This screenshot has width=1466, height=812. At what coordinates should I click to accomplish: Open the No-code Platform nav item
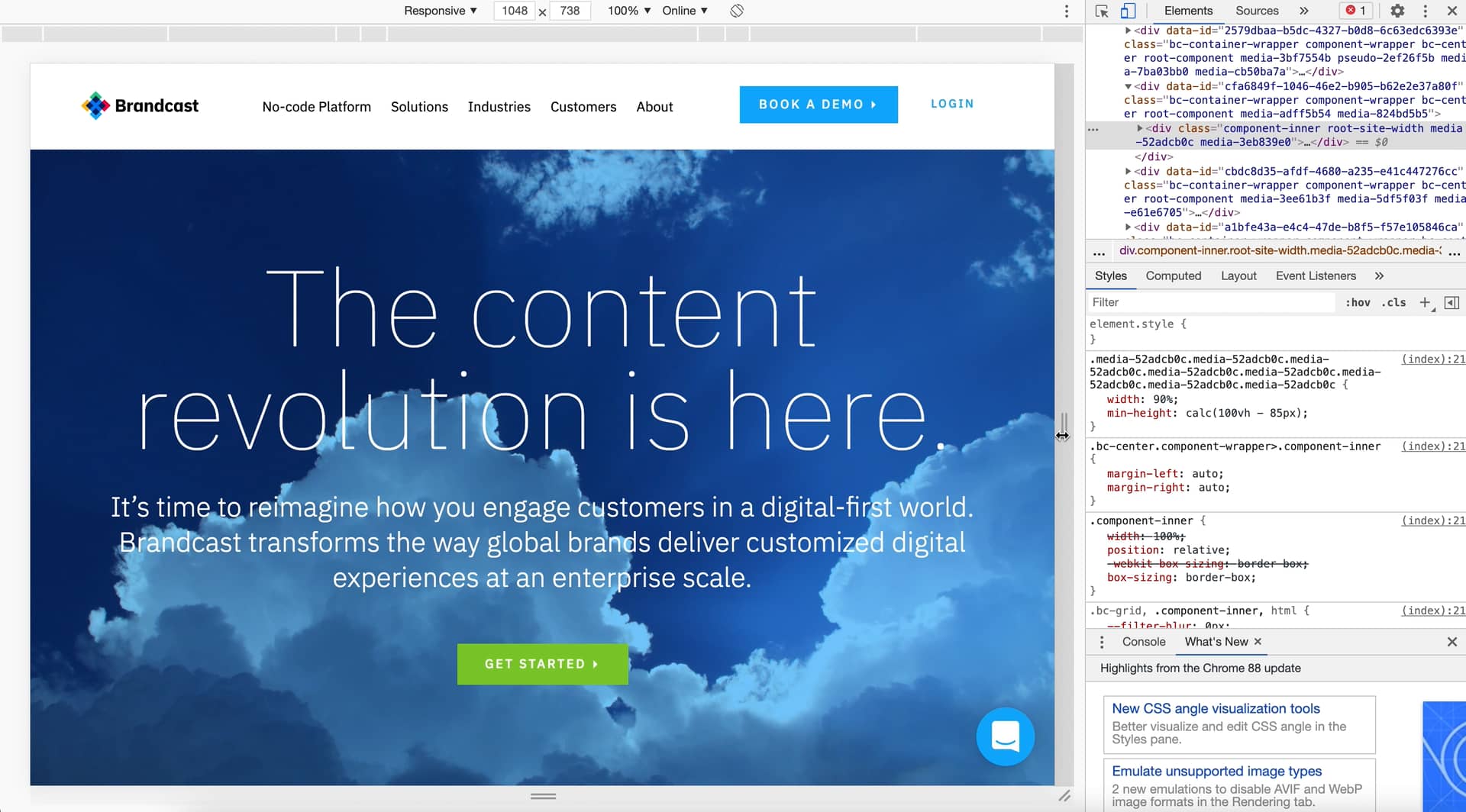317,107
